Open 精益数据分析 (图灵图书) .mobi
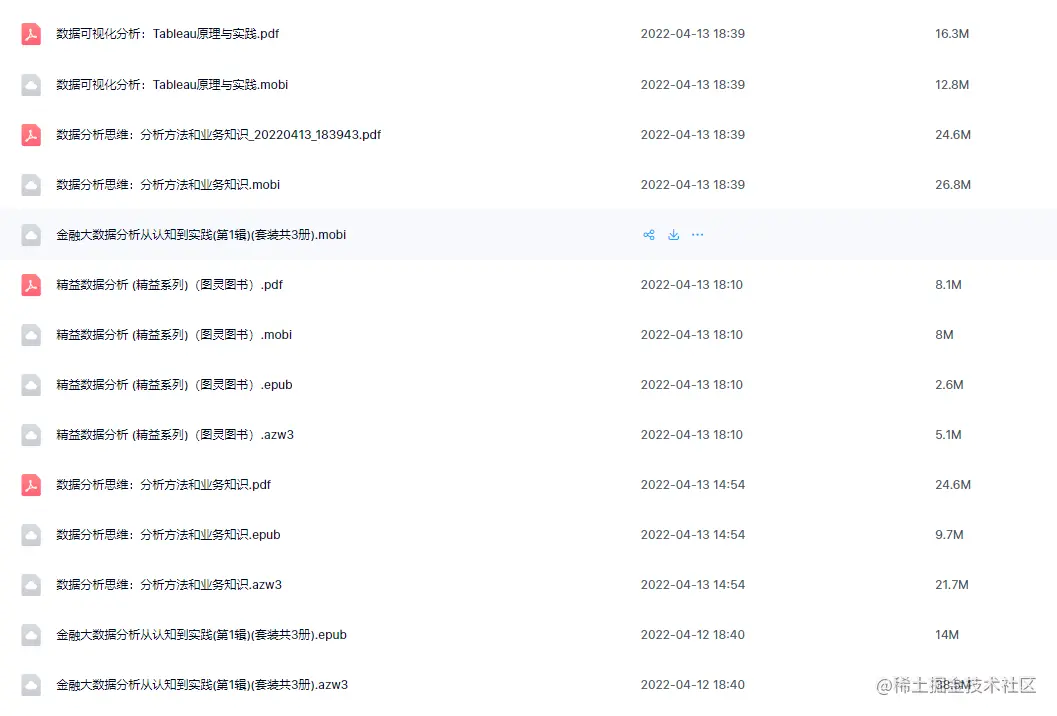 [x=174, y=334]
